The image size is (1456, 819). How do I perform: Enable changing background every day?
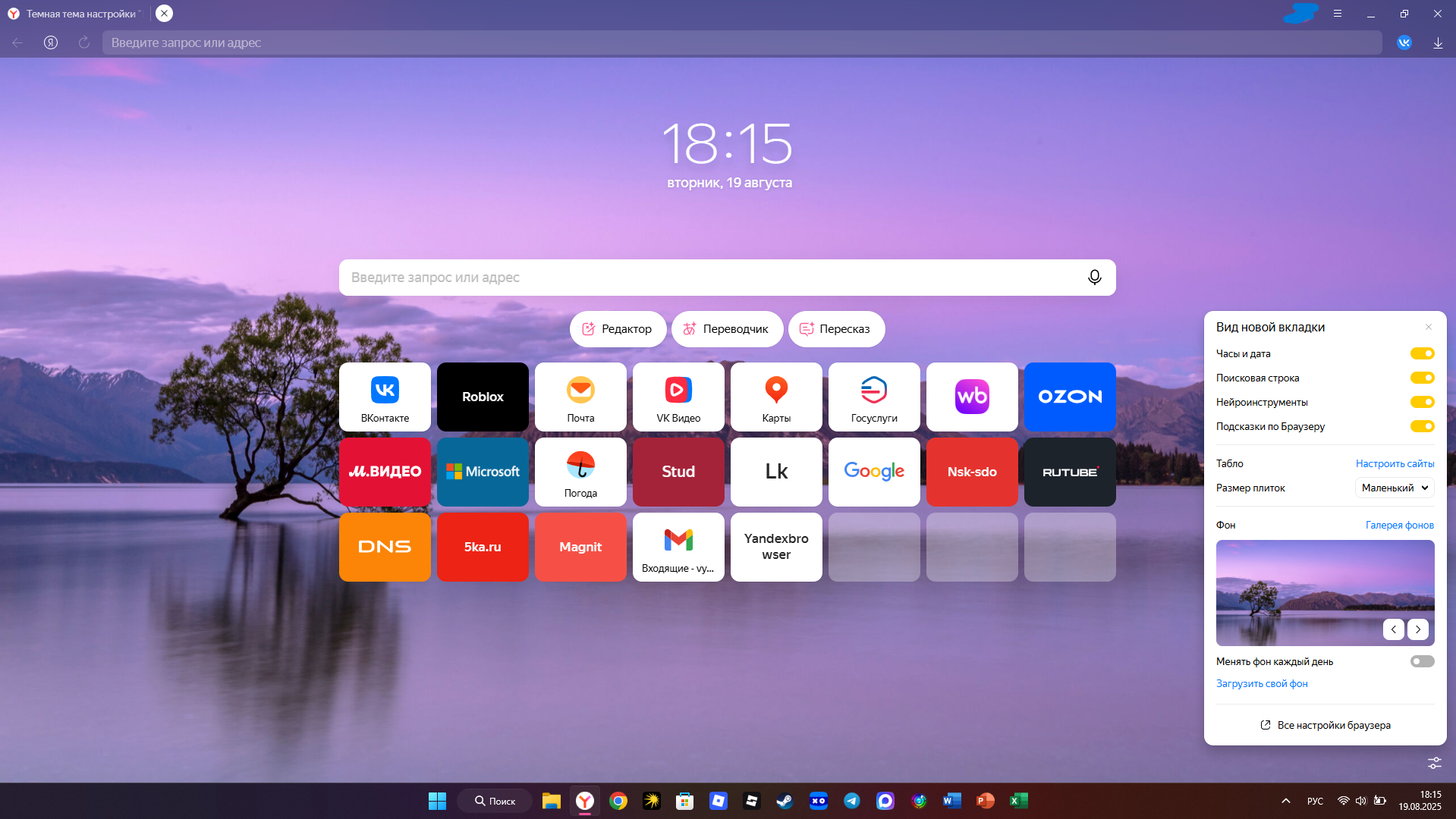pyautogui.click(x=1422, y=661)
